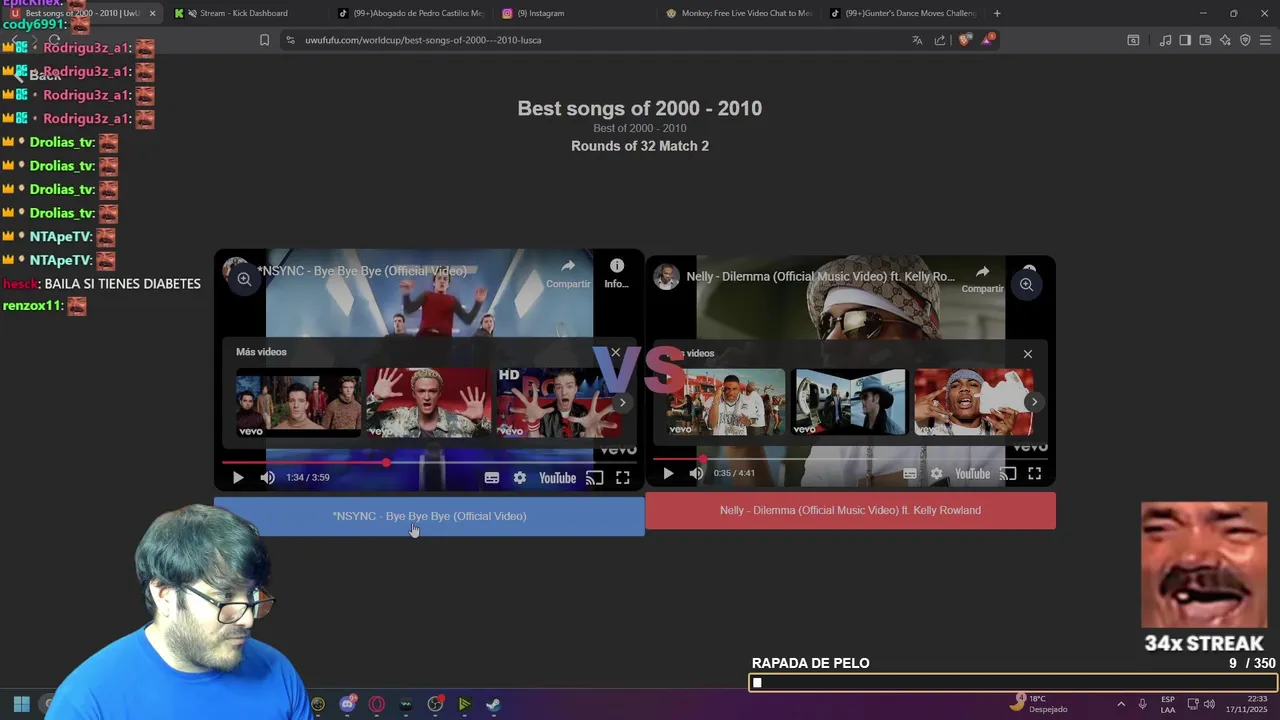The width and height of the screenshot is (1280, 720).
Task: Play the Nelly Dilemma video
Action: (x=668, y=474)
